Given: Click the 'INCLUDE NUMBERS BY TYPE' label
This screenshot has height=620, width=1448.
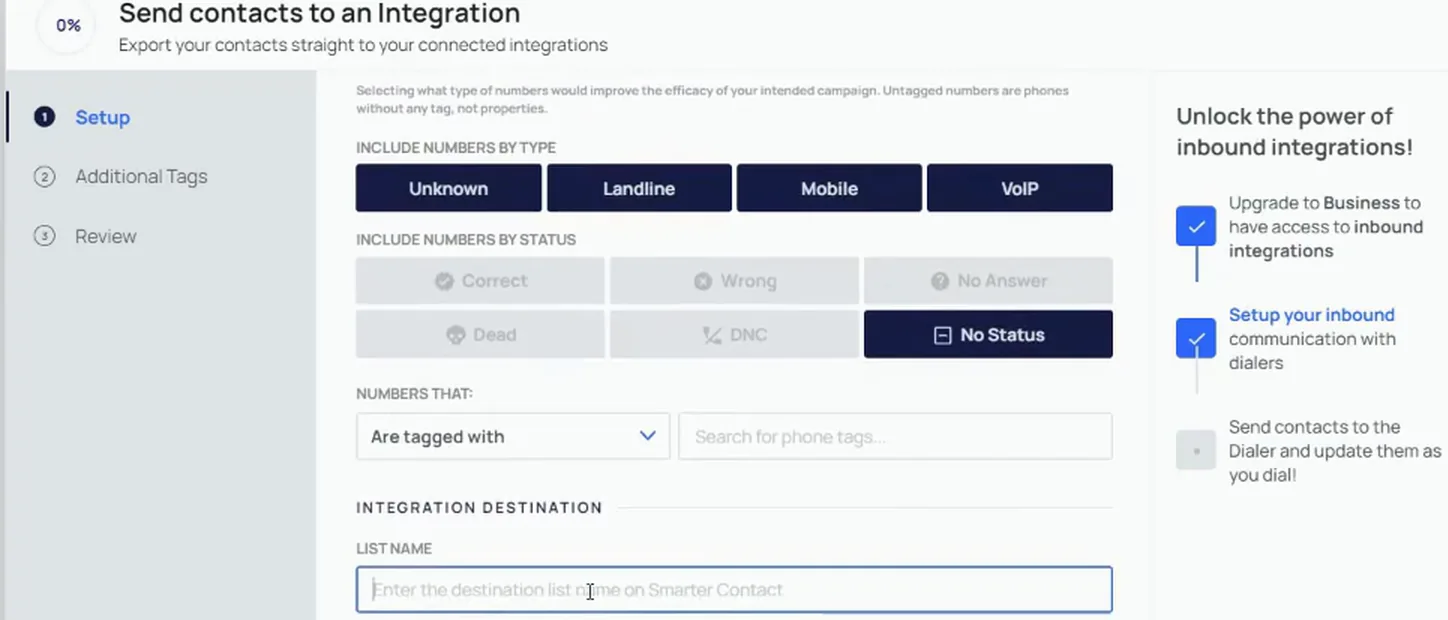Looking at the screenshot, I should (456, 148).
